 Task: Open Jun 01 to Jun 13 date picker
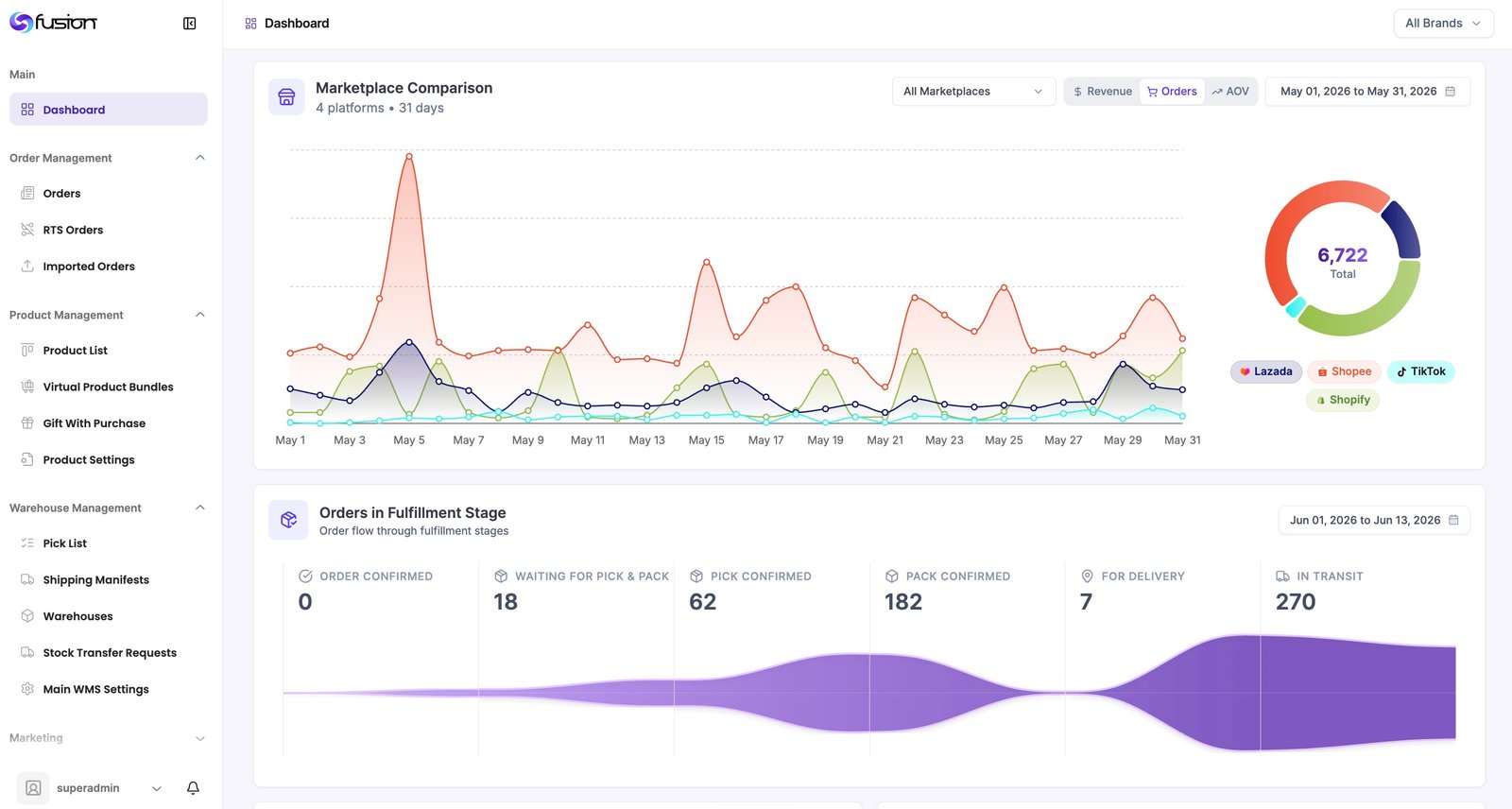[1374, 520]
